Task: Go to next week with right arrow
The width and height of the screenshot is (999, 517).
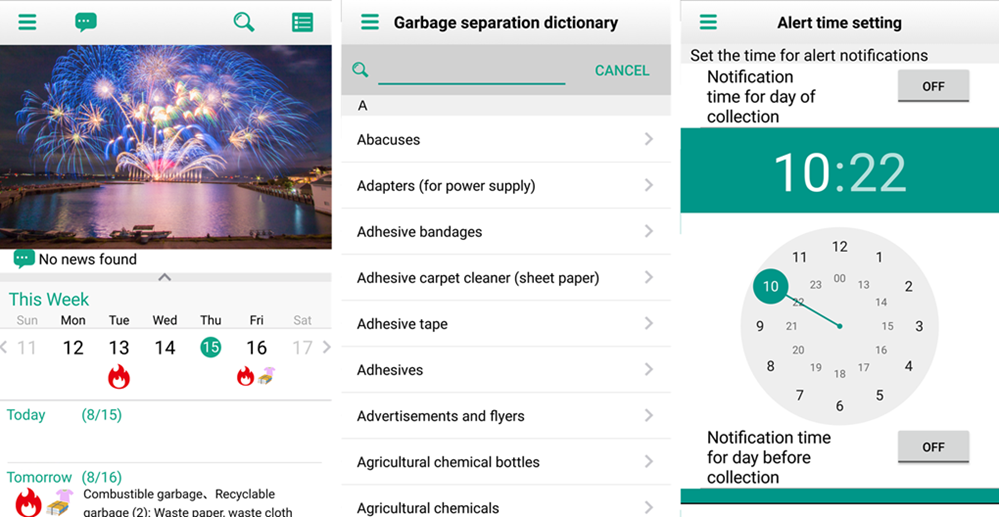Action: tap(326, 348)
